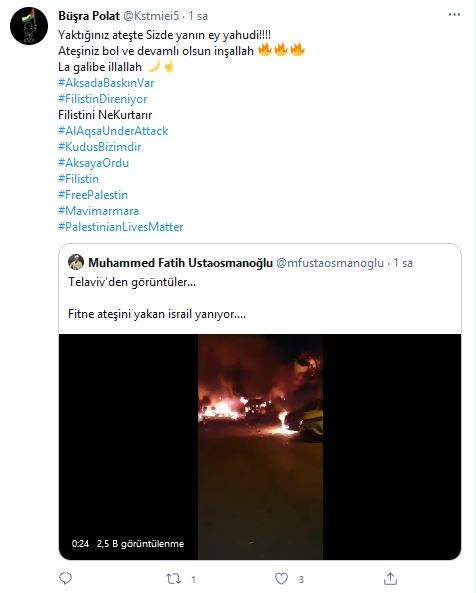Open hashtag #KudusBizimdir
476x593 pixels.
(100, 147)
